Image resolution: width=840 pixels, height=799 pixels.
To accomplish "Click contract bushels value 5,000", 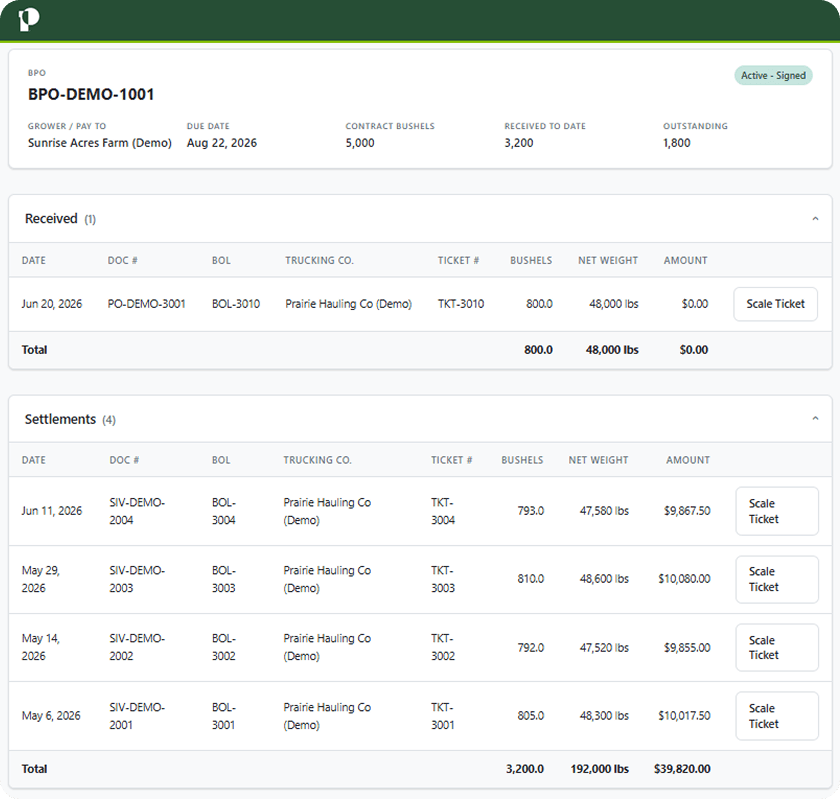I will 360,143.
